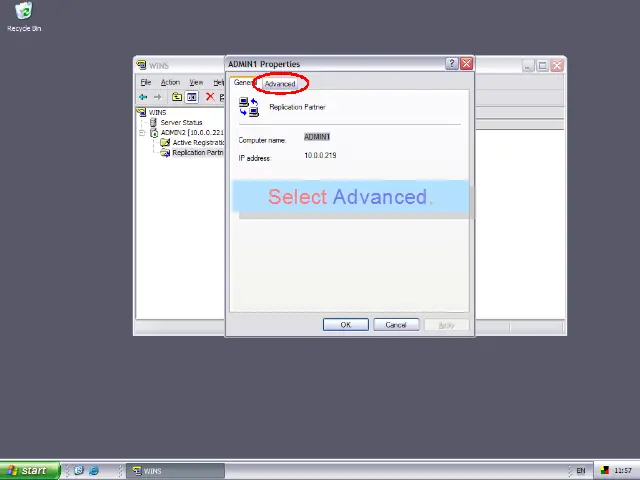Open the File menu in WINS
This screenshot has height=480, width=640.
point(146,82)
